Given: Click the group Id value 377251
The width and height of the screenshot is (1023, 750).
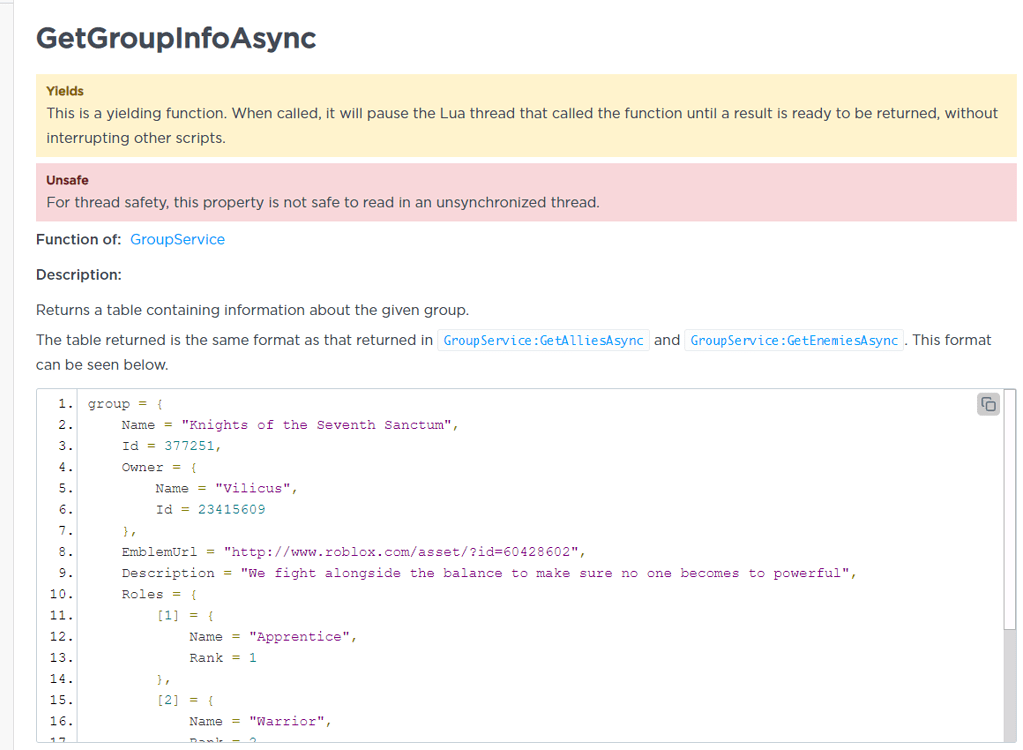Looking at the screenshot, I should [x=189, y=446].
